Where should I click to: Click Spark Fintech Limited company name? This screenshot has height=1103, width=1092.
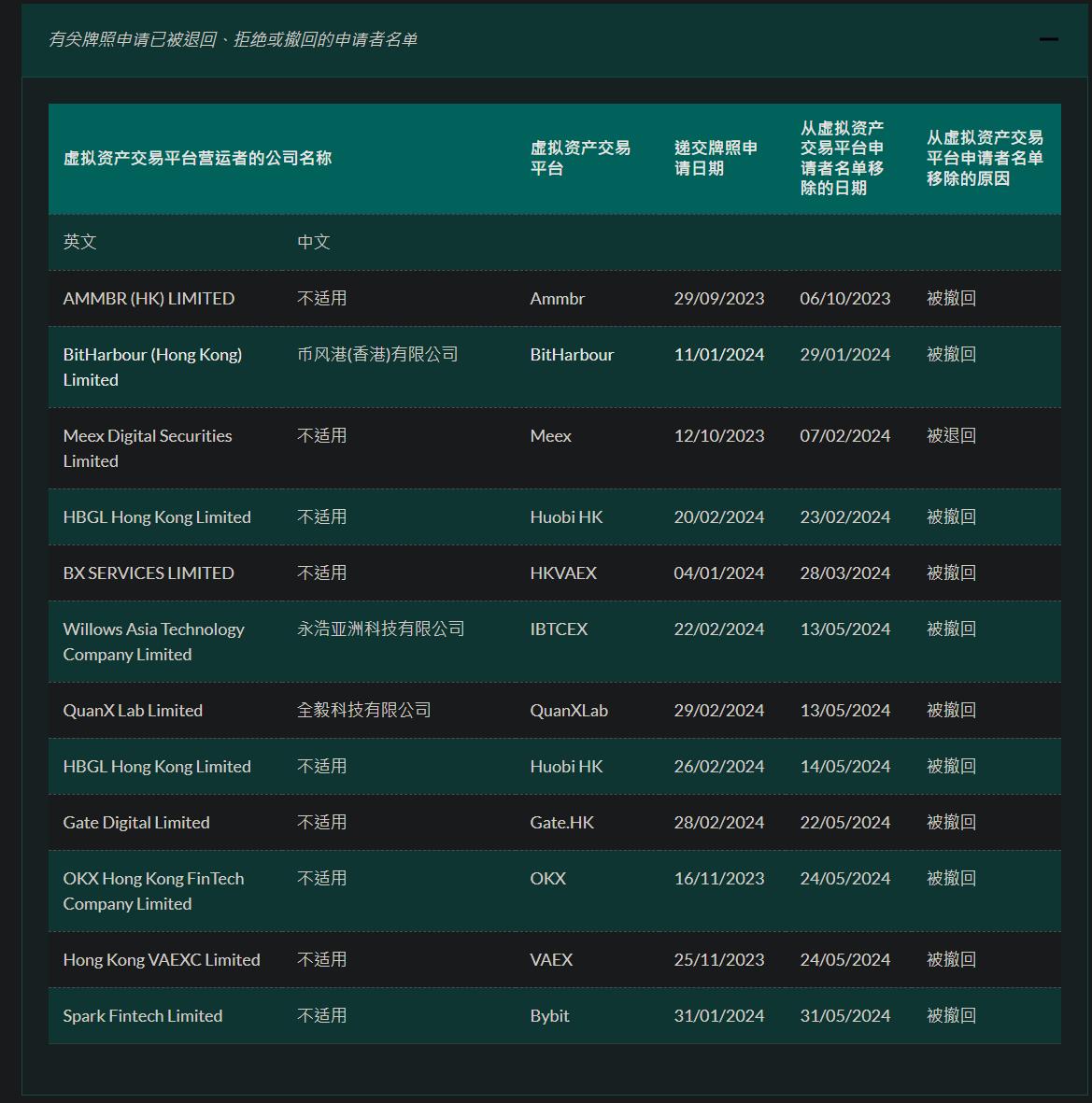[x=143, y=1016]
